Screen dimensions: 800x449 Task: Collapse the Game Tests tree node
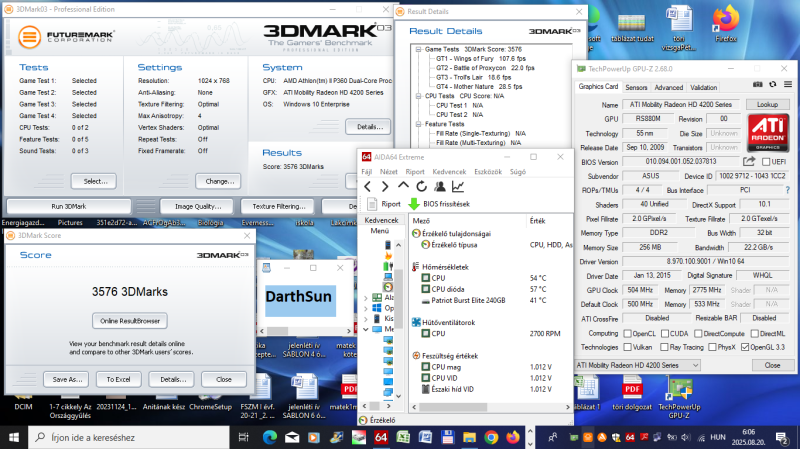coord(418,49)
